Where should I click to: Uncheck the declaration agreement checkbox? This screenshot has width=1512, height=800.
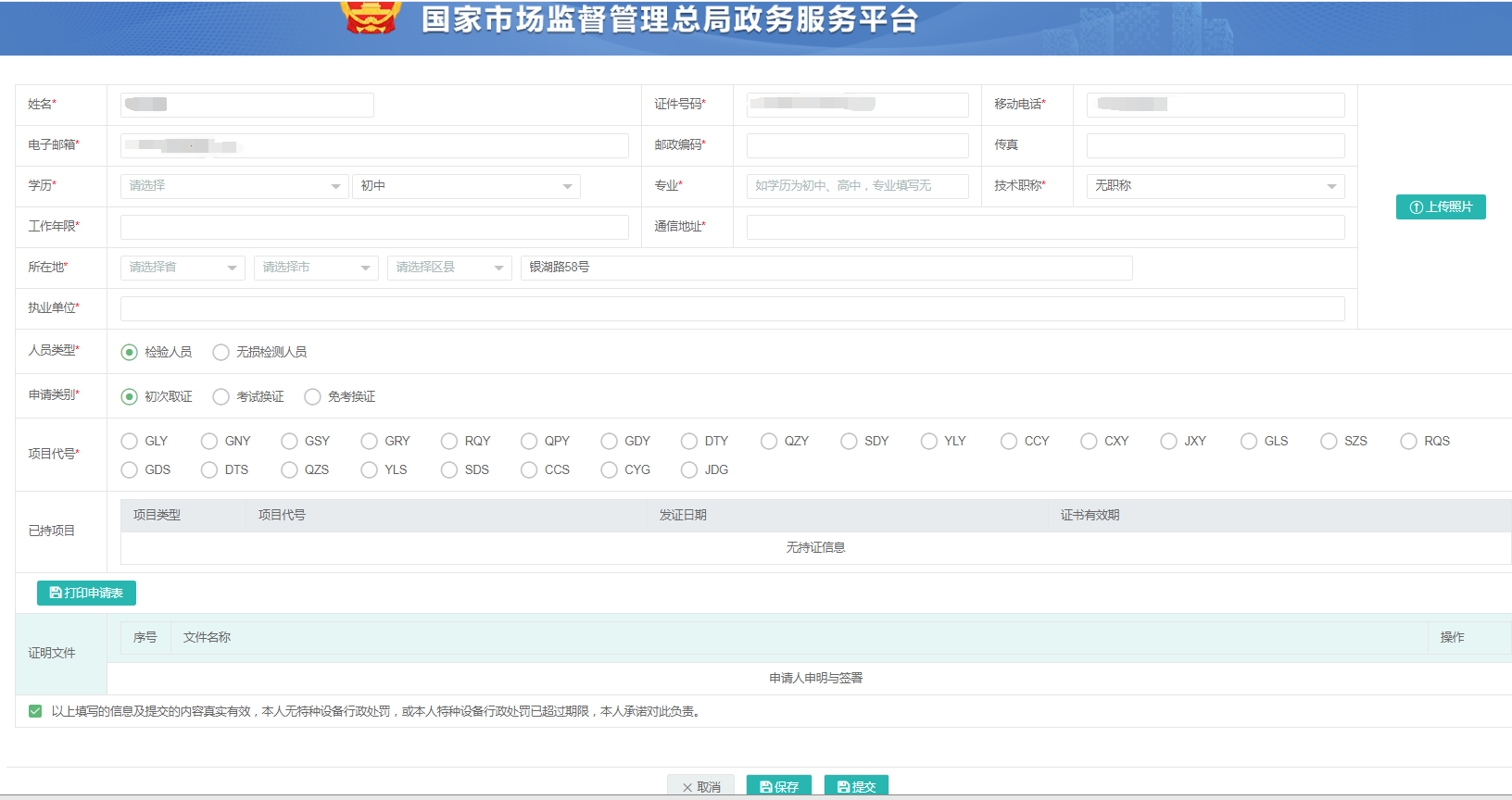[35, 711]
